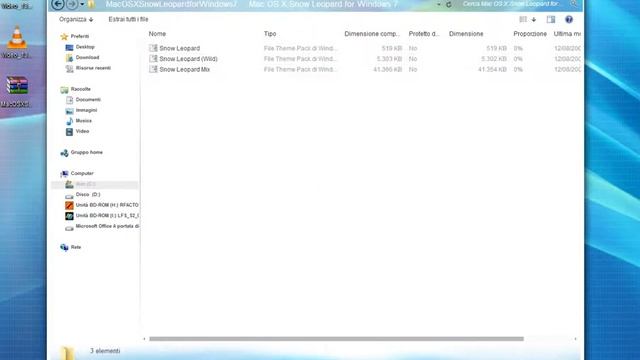This screenshot has height=360, width=640.
Task: Click the change view icon
Action: pos(523,19)
